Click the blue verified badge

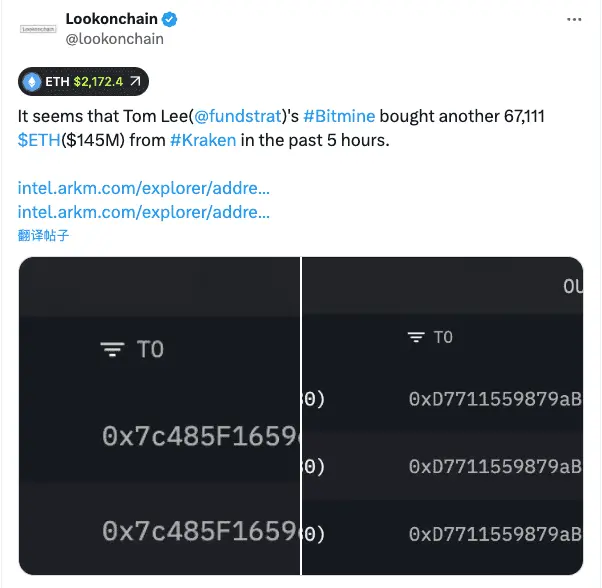coord(172,19)
